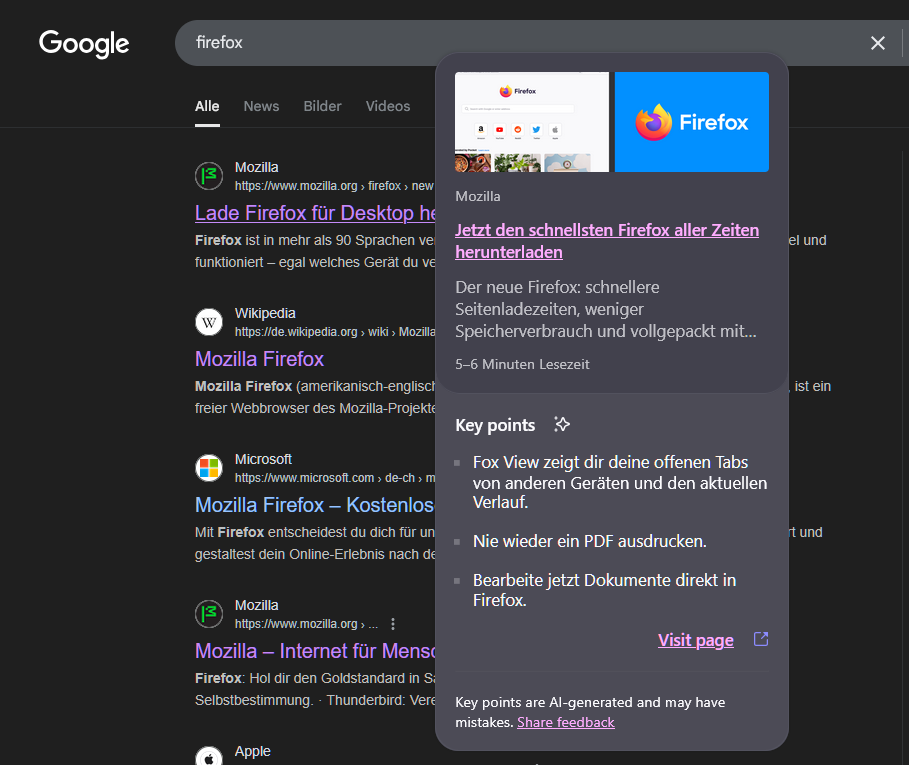
Task: Click the 'Apple' site name at bottom
Action: pos(252,751)
